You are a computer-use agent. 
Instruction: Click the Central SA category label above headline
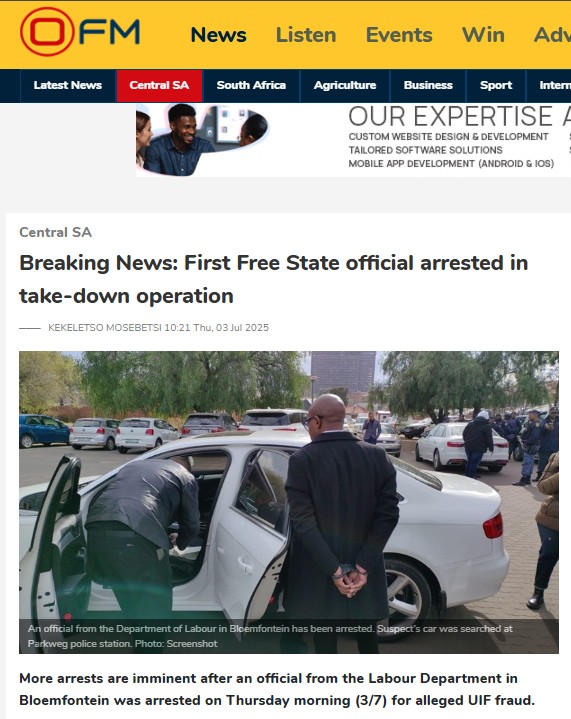[x=55, y=232]
